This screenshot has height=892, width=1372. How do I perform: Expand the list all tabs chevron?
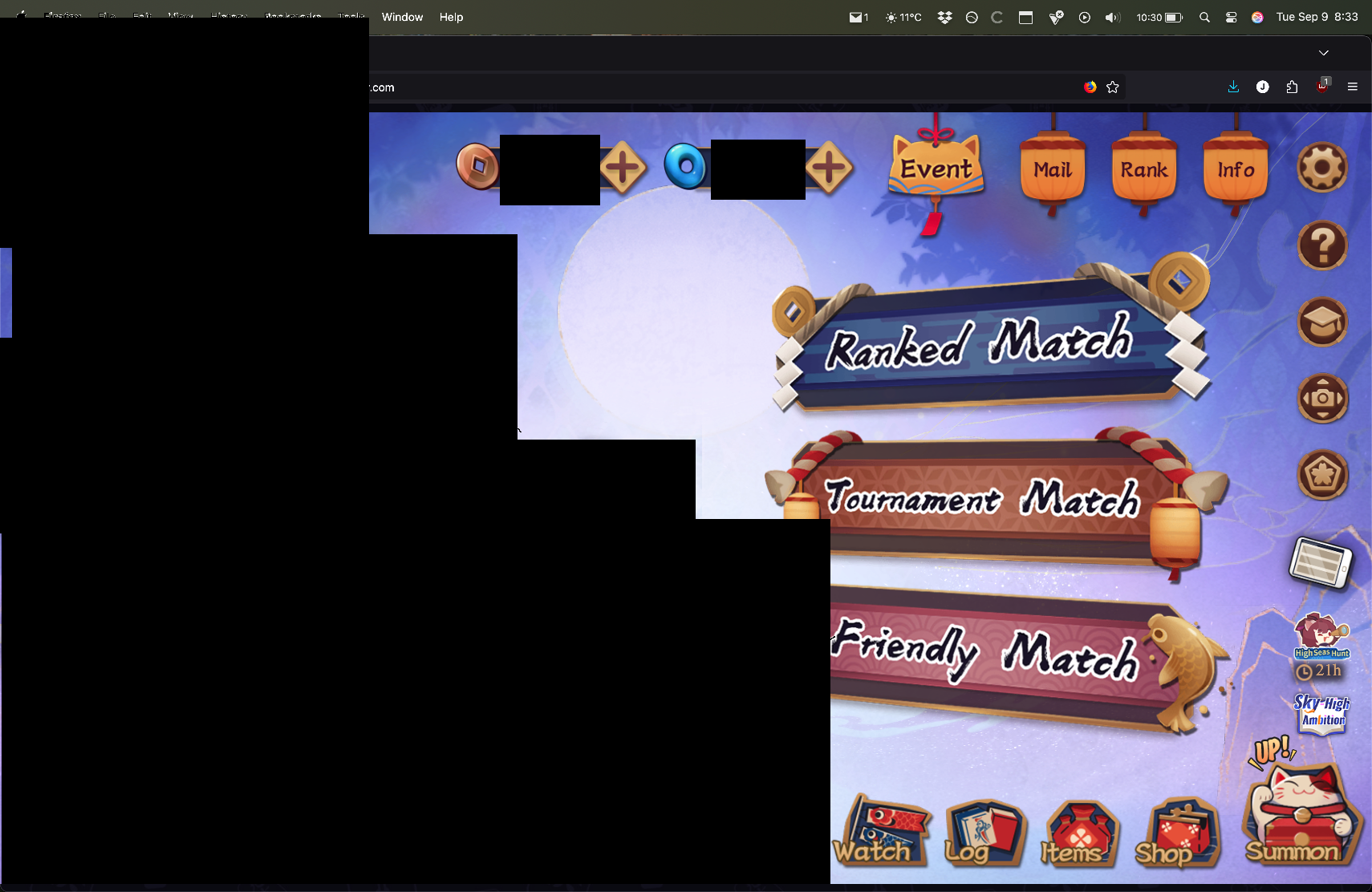click(1324, 53)
